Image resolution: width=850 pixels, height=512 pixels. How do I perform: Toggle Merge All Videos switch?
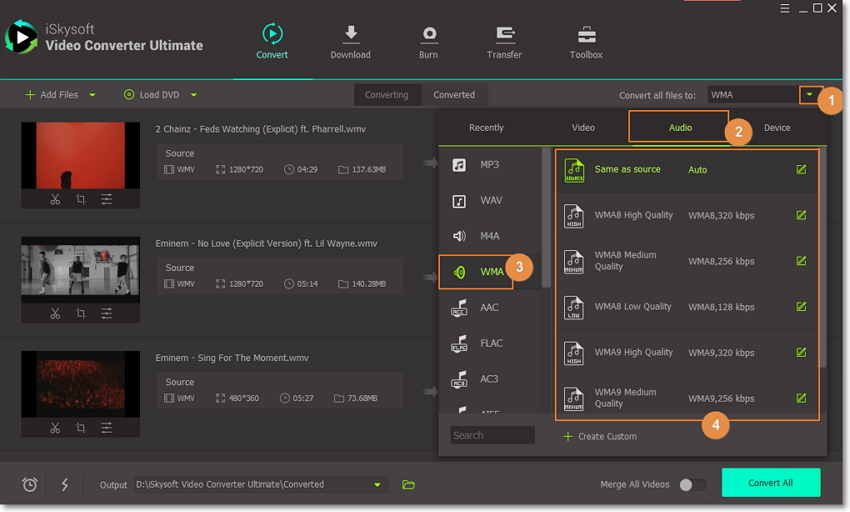(692, 485)
